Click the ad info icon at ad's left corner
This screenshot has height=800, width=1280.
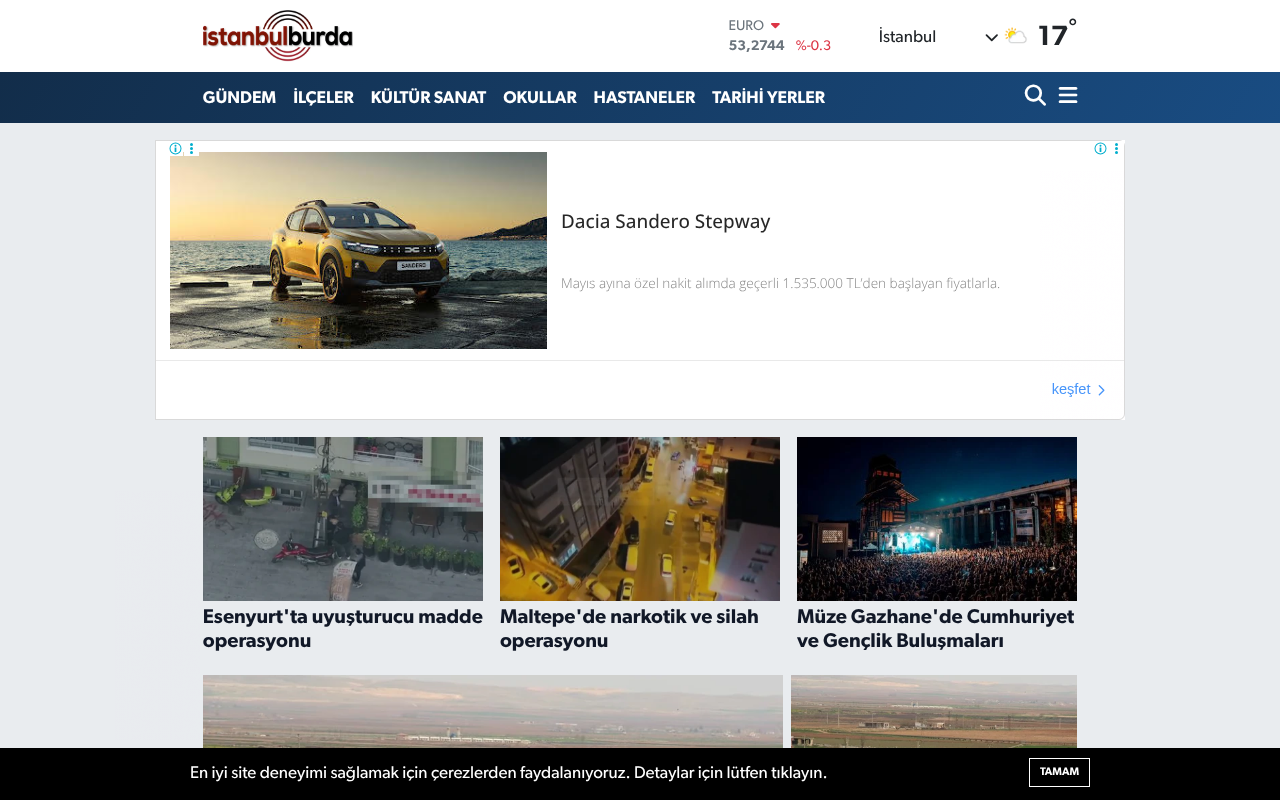(176, 149)
